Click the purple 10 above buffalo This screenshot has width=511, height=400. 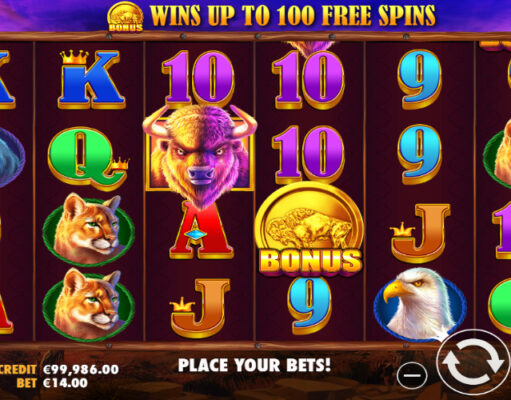click(x=198, y=79)
